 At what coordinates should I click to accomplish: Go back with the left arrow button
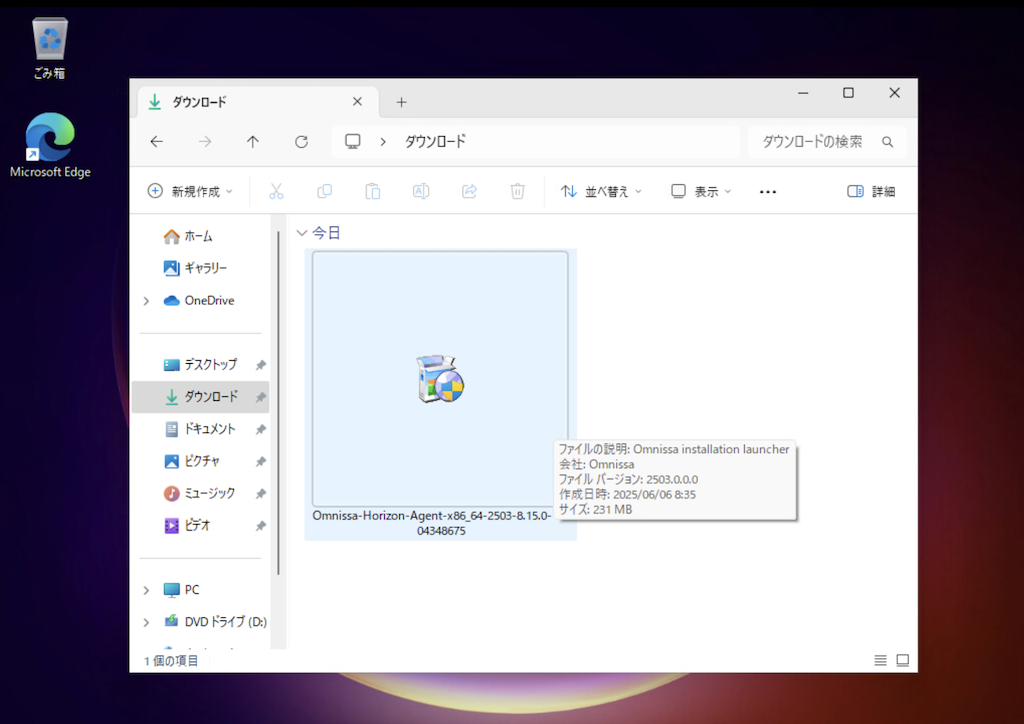tap(157, 142)
